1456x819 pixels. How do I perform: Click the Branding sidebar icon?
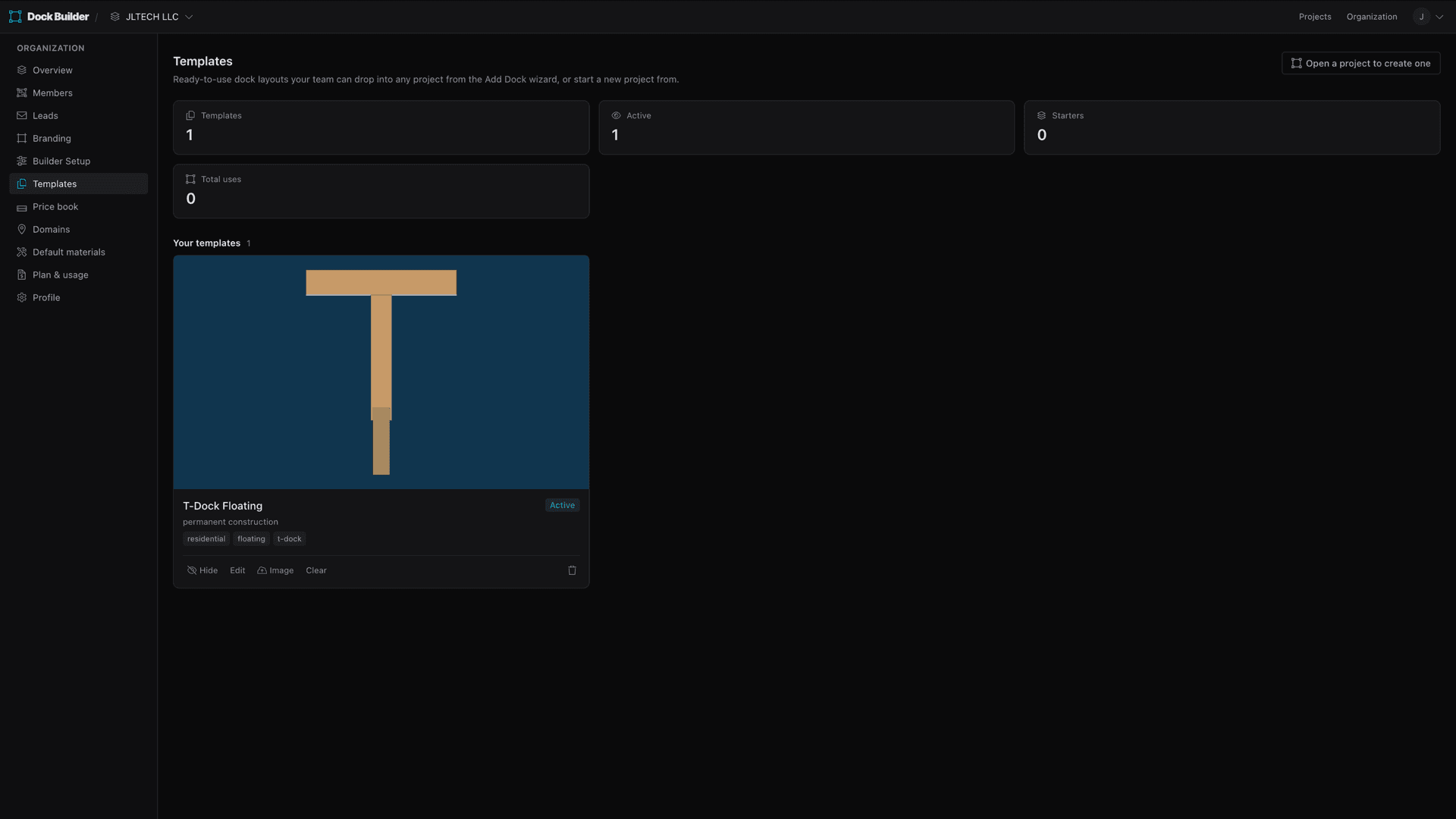22,138
